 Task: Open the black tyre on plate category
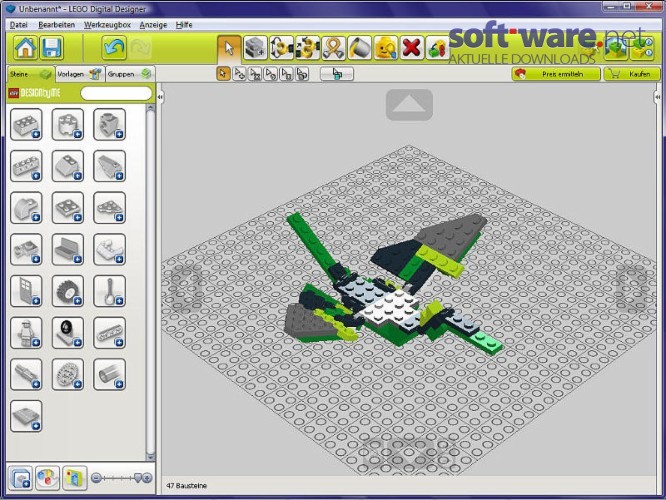pyautogui.click(x=68, y=333)
